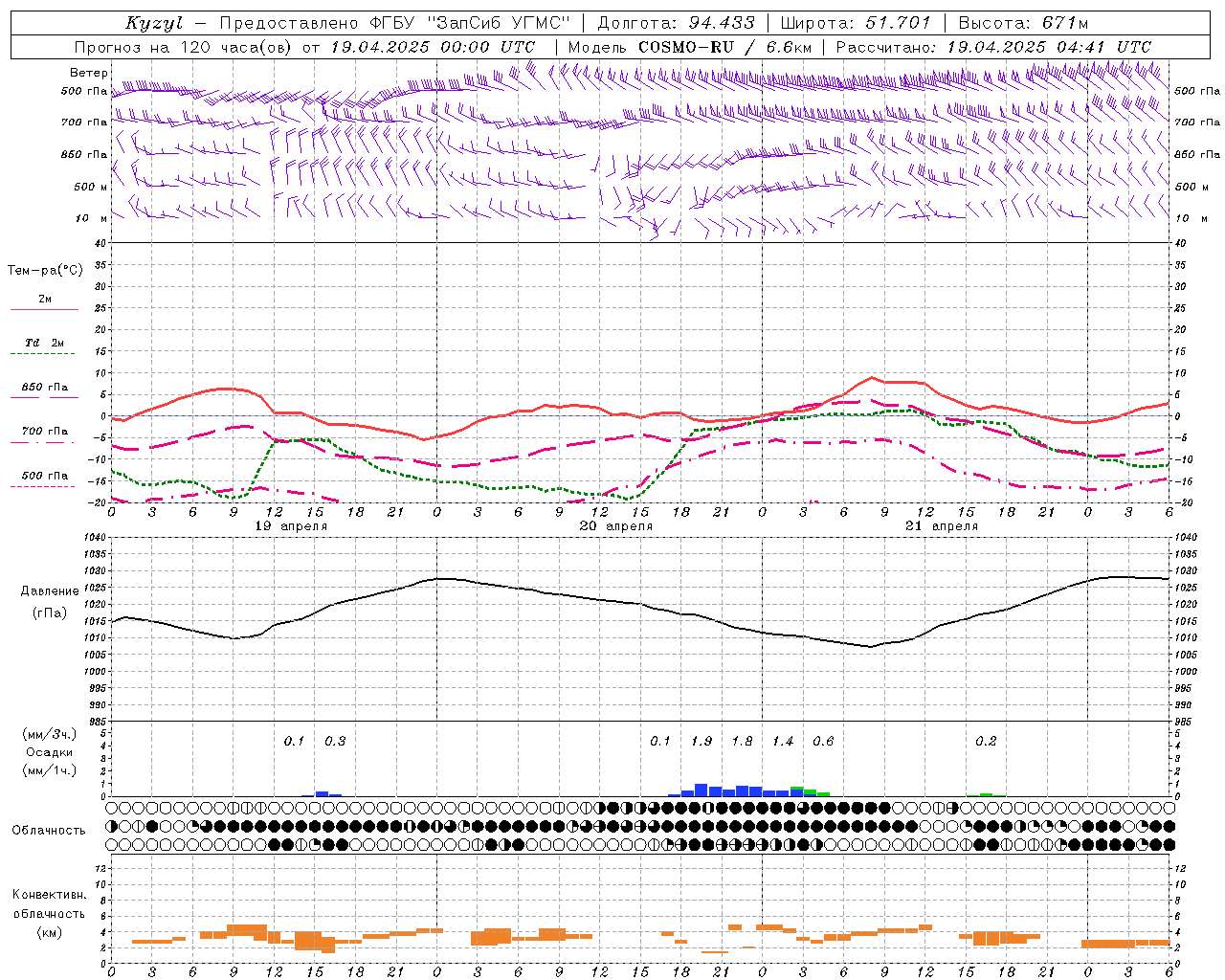This screenshot has height=980, width=1225.
Task: Click the station name Kyzyl in the title
Action: tap(154, 23)
